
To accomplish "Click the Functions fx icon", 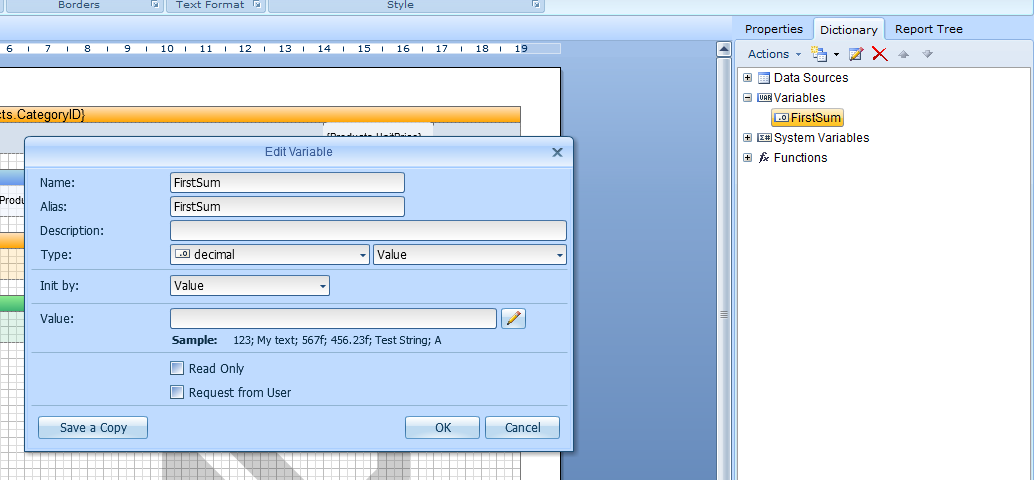I will (764, 158).
